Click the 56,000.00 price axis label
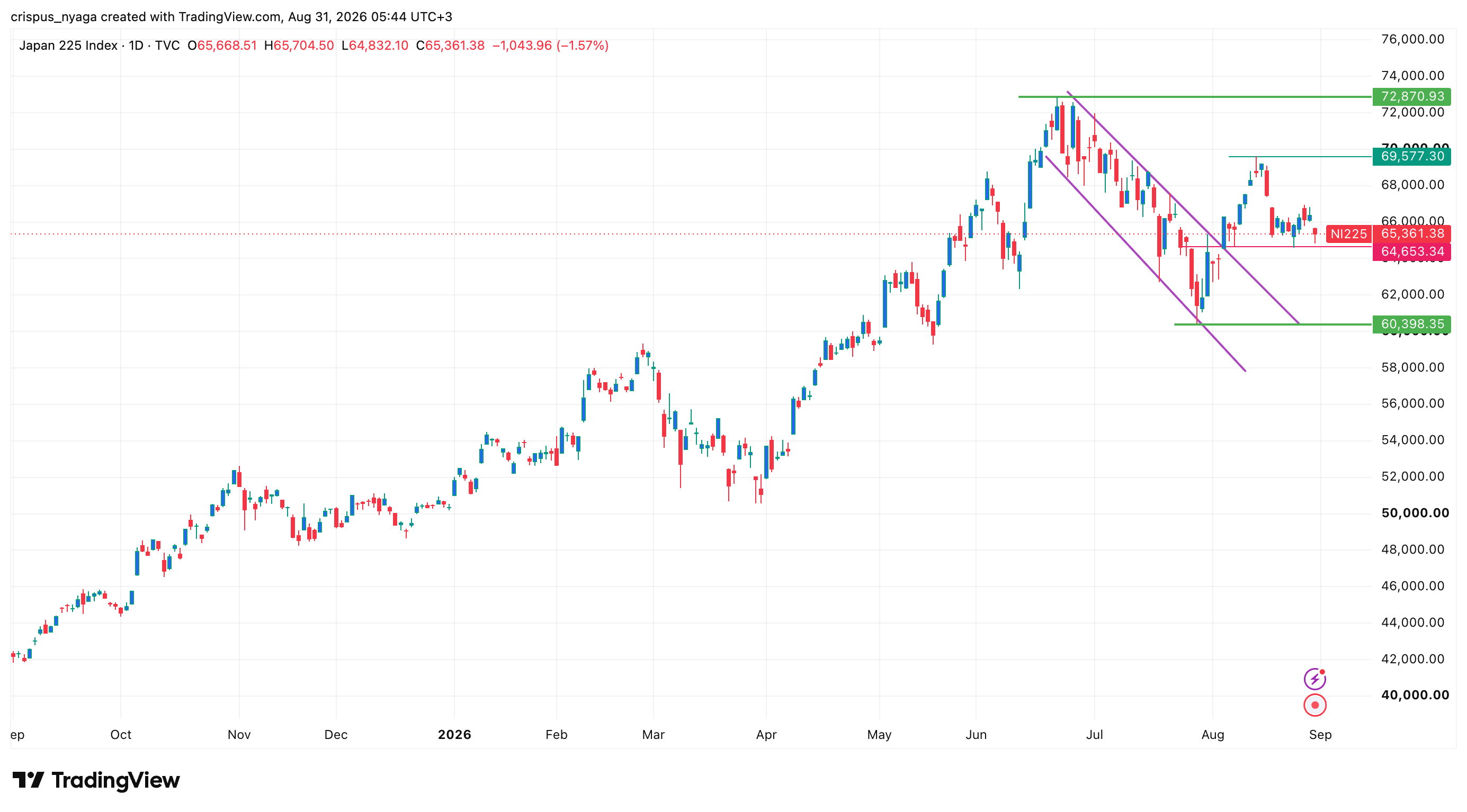Viewport: 1467px width, 812px height. click(1412, 403)
